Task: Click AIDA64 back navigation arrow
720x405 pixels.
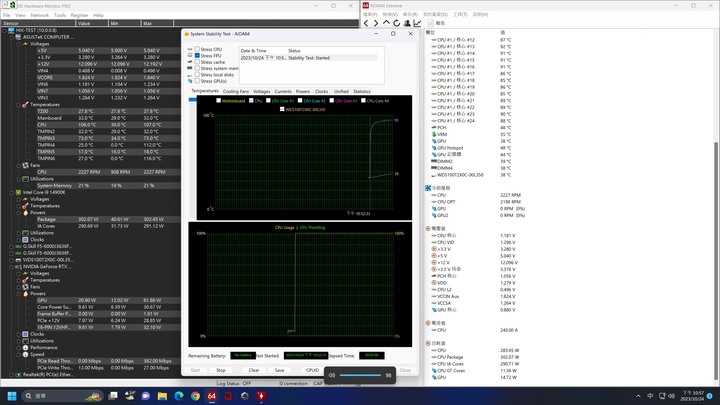Action: 366,23
